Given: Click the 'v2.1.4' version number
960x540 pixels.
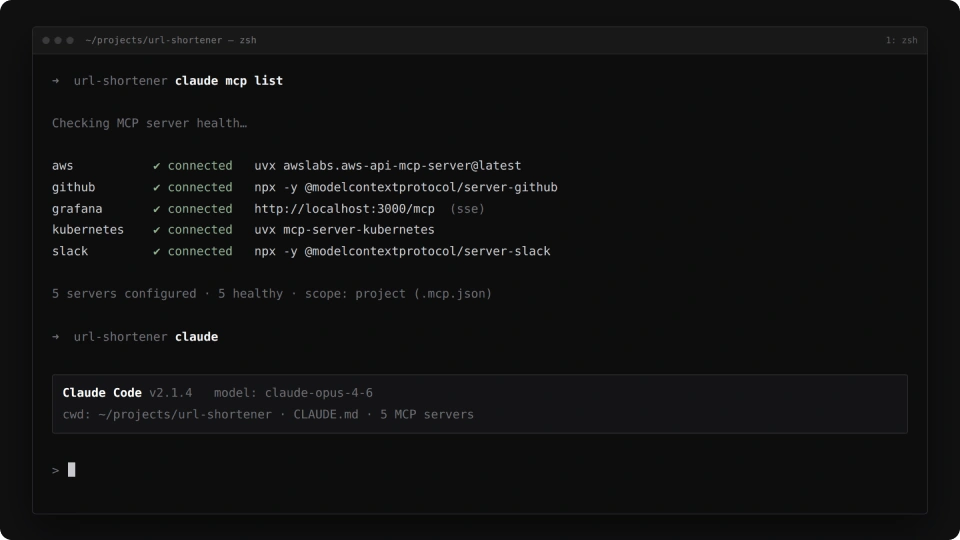Looking at the screenshot, I should 171,393.
